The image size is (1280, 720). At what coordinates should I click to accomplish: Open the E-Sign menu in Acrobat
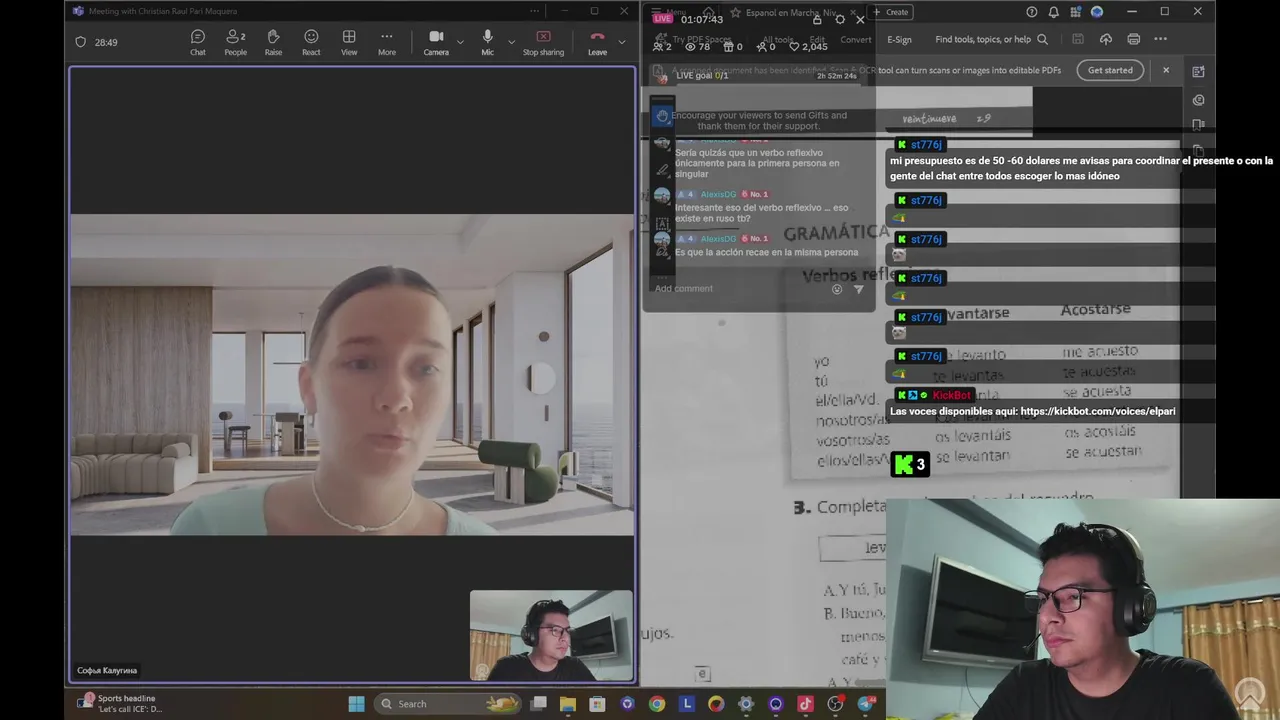(899, 40)
